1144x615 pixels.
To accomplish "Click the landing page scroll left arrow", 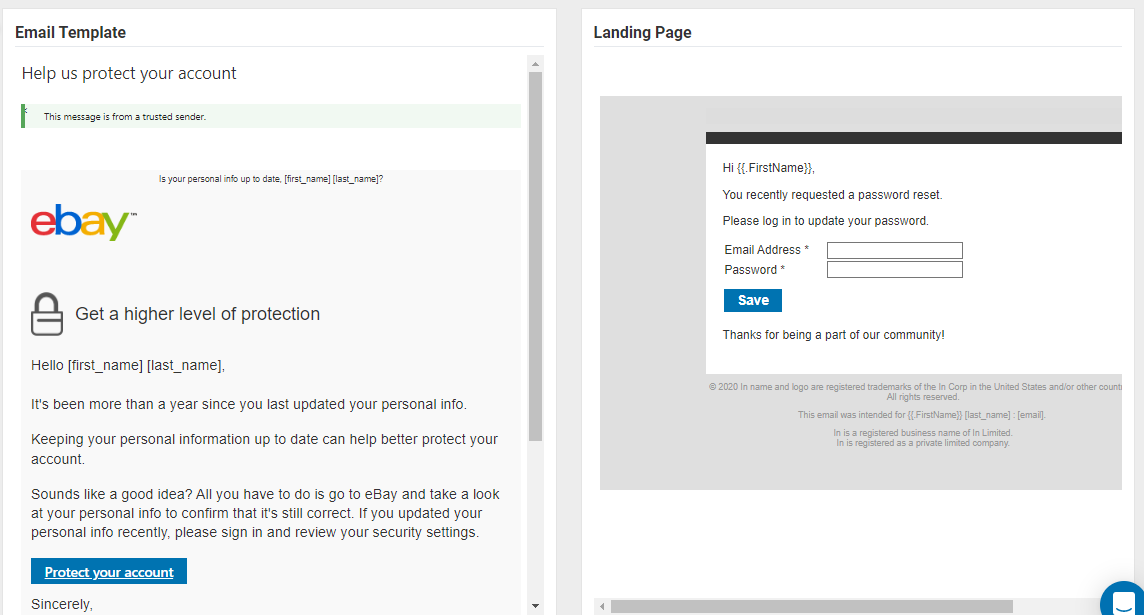I will pyautogui.click(x=602, y=606).
